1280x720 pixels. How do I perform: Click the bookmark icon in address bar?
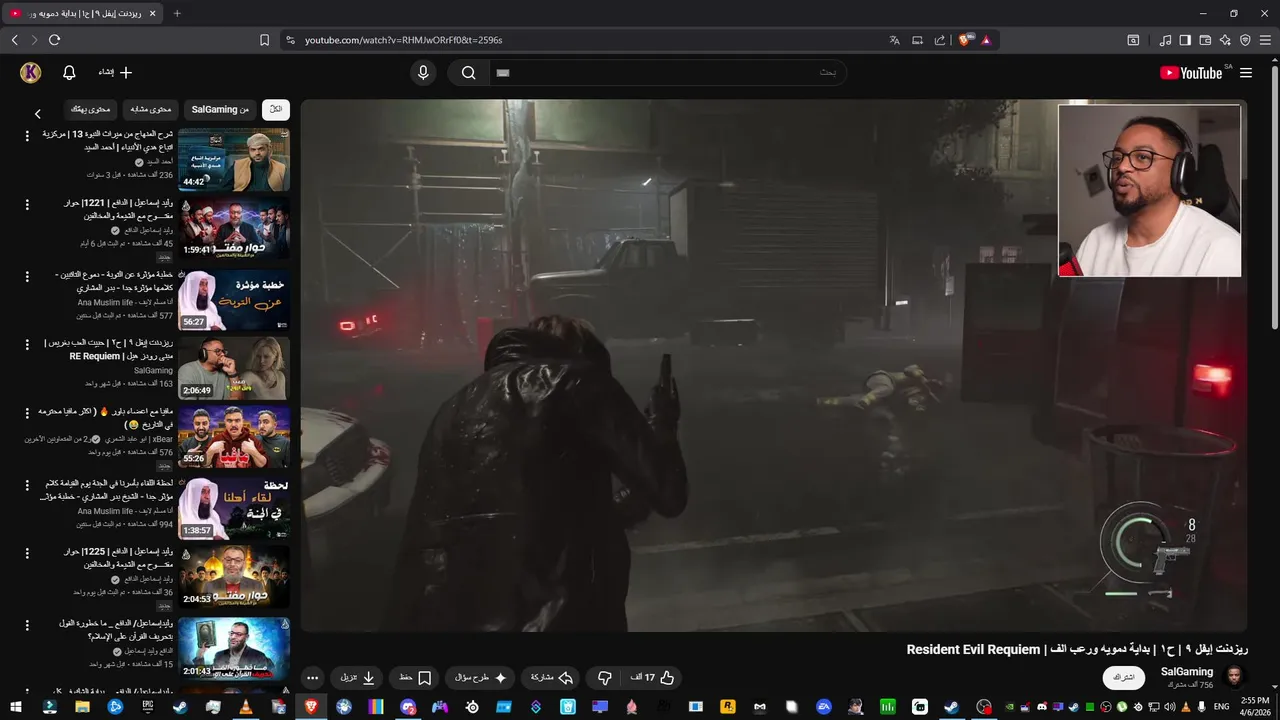(x=264, y=40)
